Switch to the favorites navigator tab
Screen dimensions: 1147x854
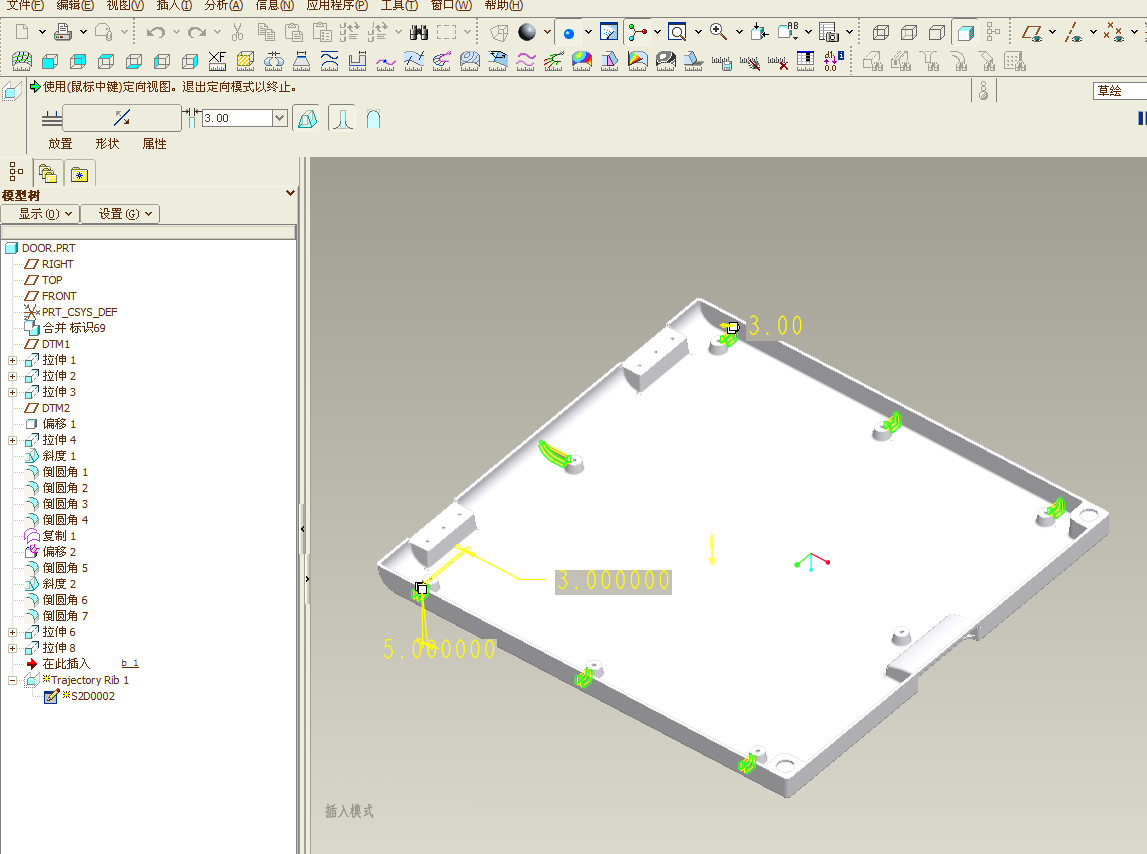[79, 174]
